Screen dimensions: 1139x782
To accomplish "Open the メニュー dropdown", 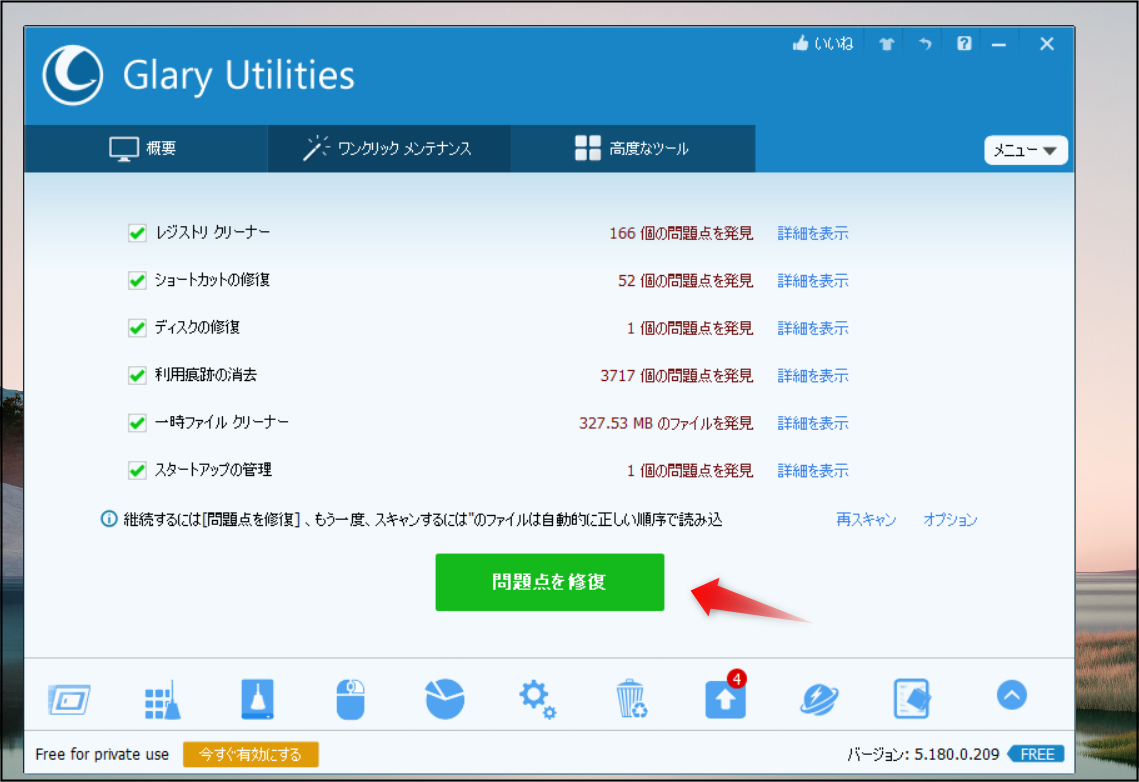I will (1025, 150).
